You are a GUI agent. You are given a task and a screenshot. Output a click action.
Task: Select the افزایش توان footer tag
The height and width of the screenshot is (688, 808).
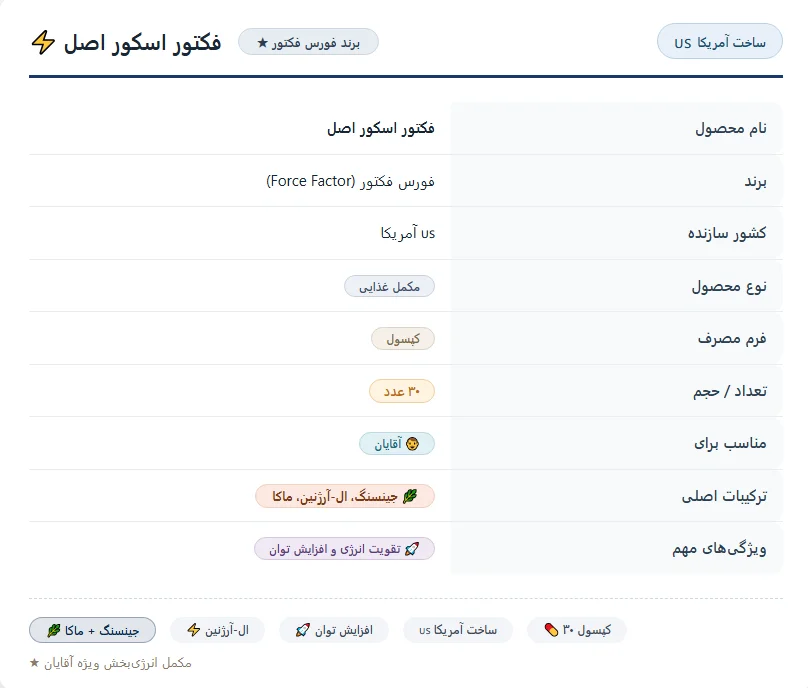(334, 630)
